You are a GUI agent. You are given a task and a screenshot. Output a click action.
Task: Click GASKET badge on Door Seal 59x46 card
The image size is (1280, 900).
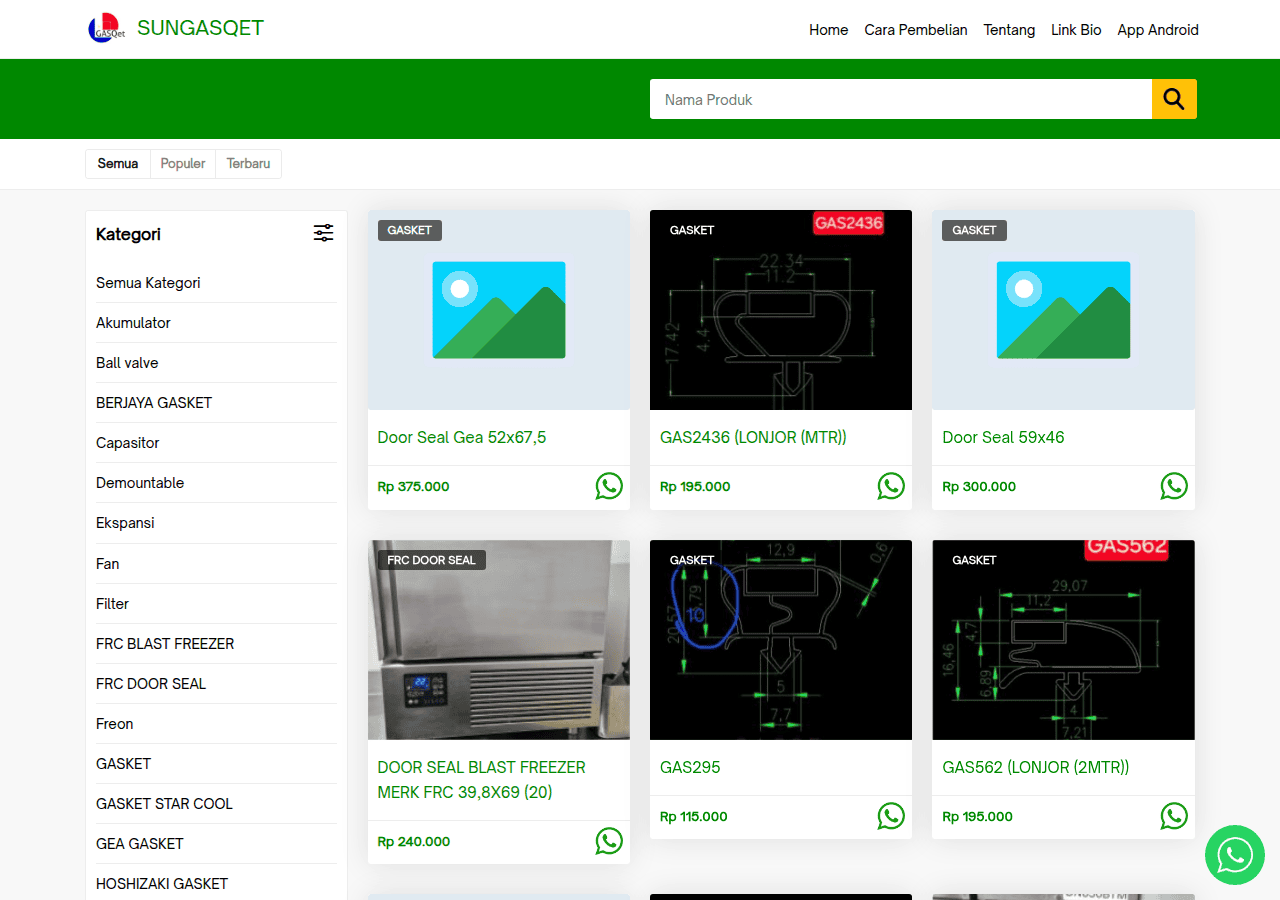point(974,230)
